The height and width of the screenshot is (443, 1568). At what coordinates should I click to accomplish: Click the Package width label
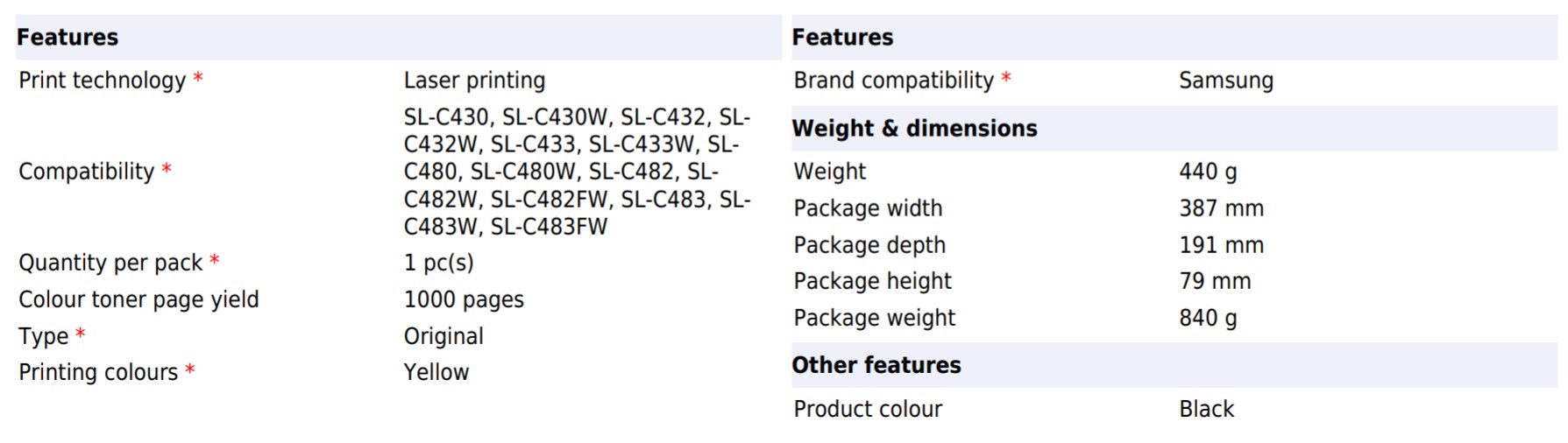tap(868, 208)
